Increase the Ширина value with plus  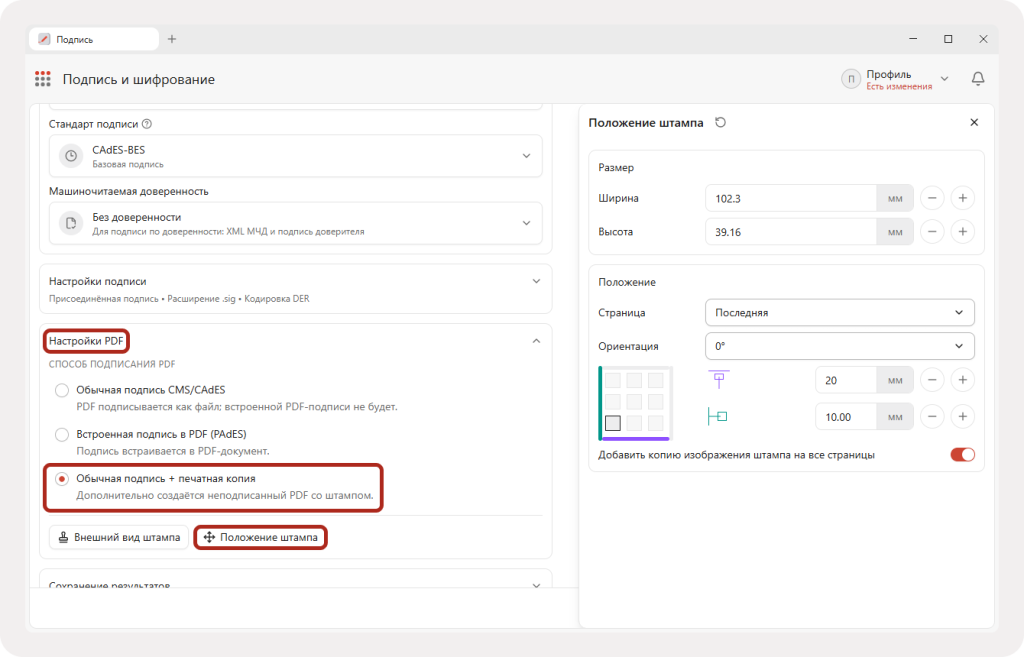click(x=963, y=198)
